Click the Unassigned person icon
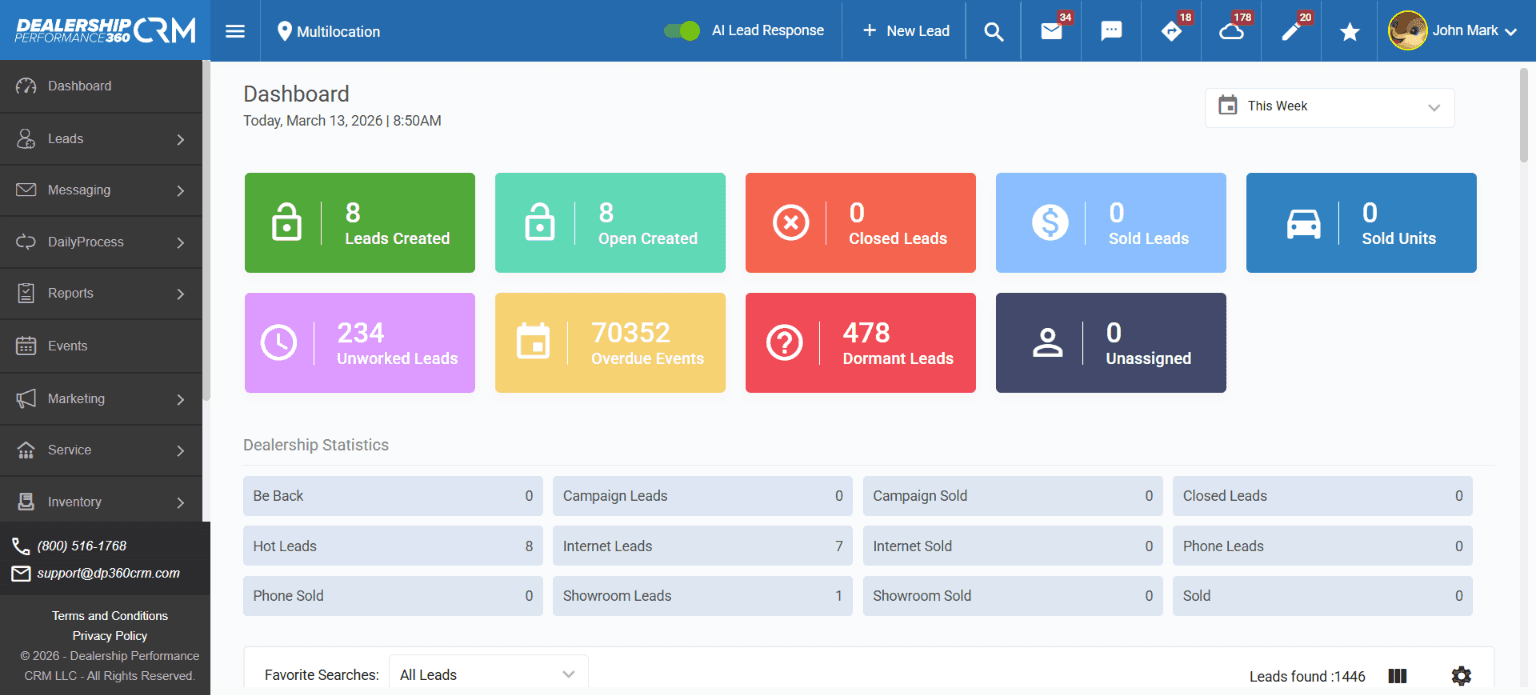1536x695 pixels. pos(1047,343)
